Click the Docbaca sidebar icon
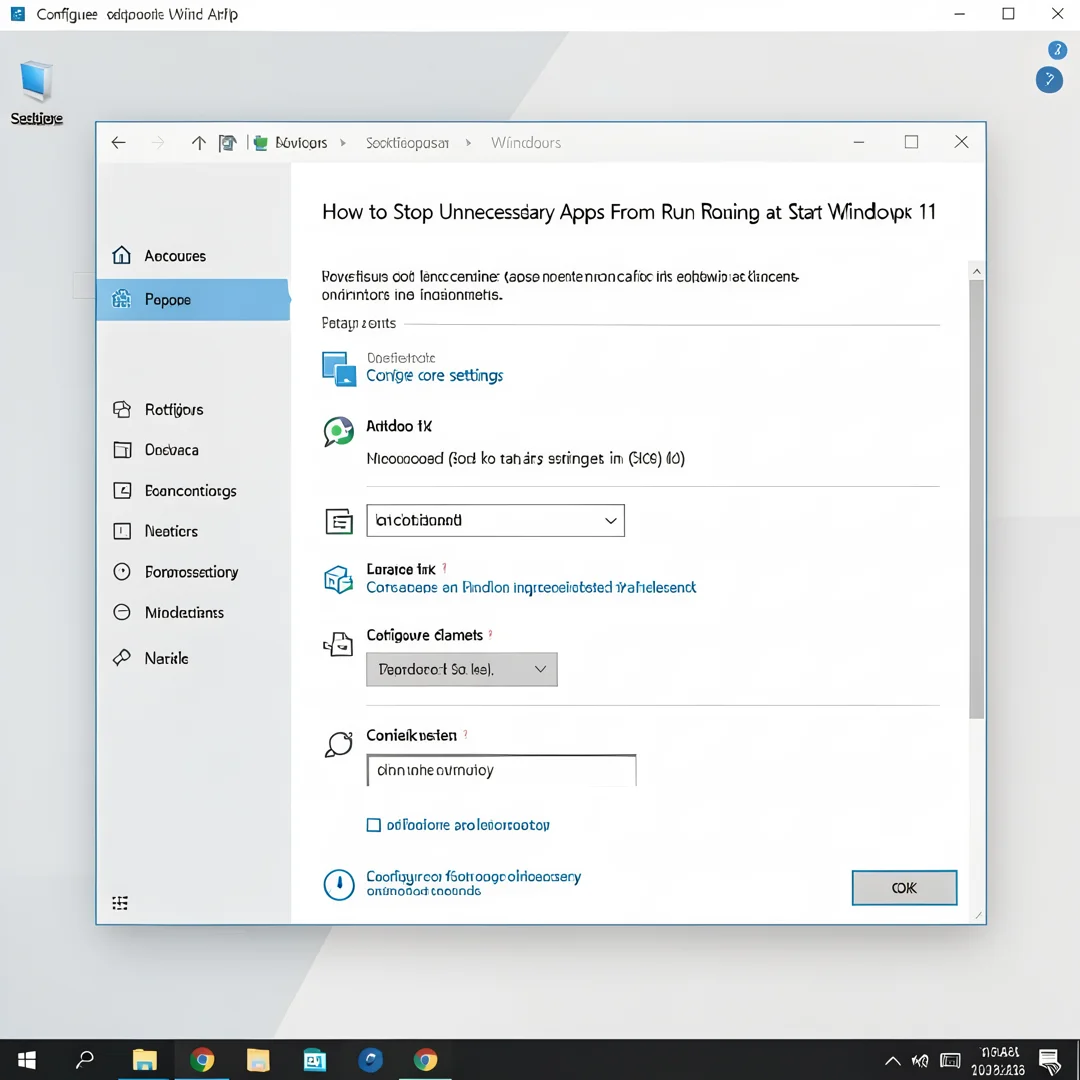This screenshot has height=1080, width=1080. coord(122,450)
